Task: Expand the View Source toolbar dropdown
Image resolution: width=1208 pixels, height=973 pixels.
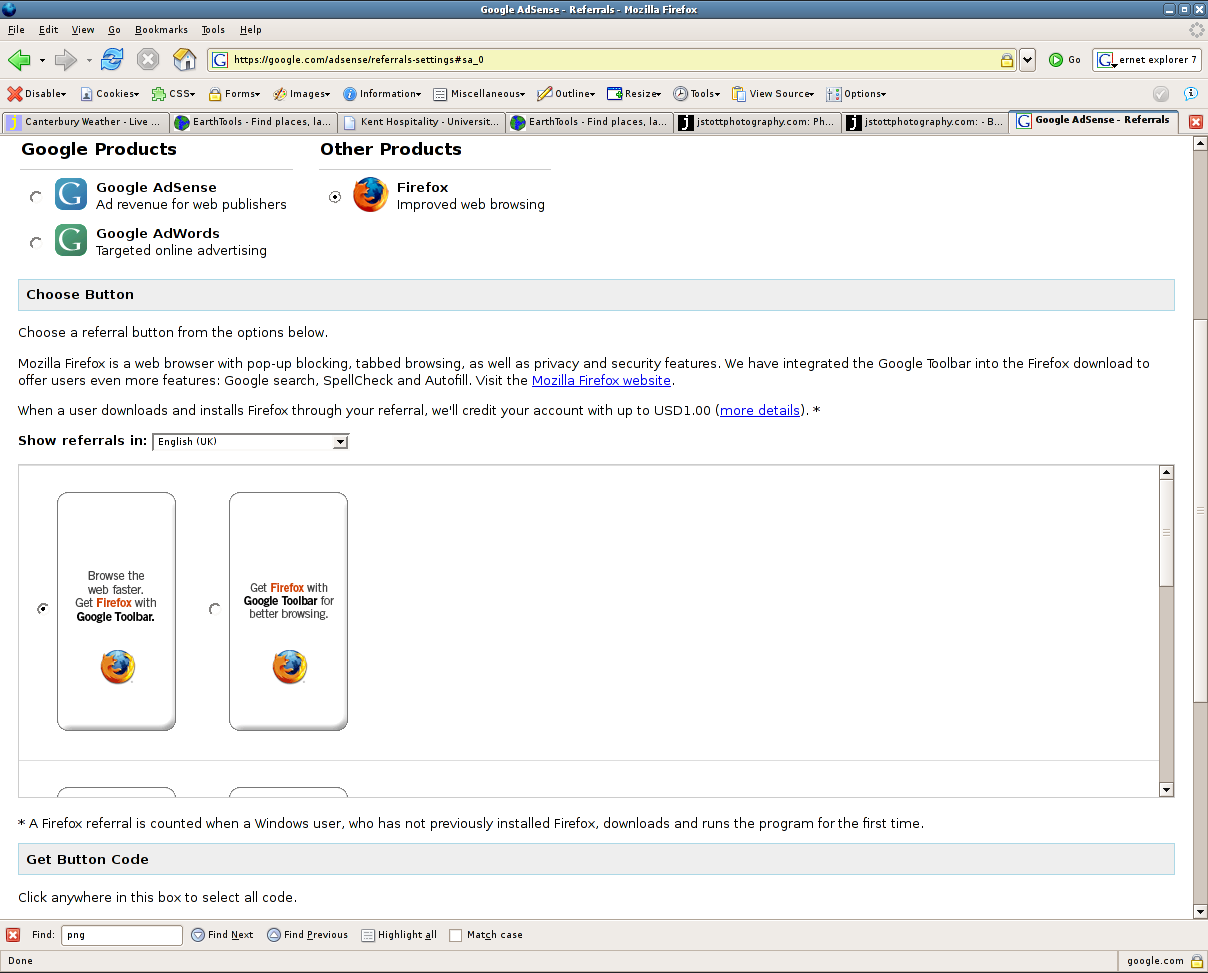Action: (x=772, y=94)
